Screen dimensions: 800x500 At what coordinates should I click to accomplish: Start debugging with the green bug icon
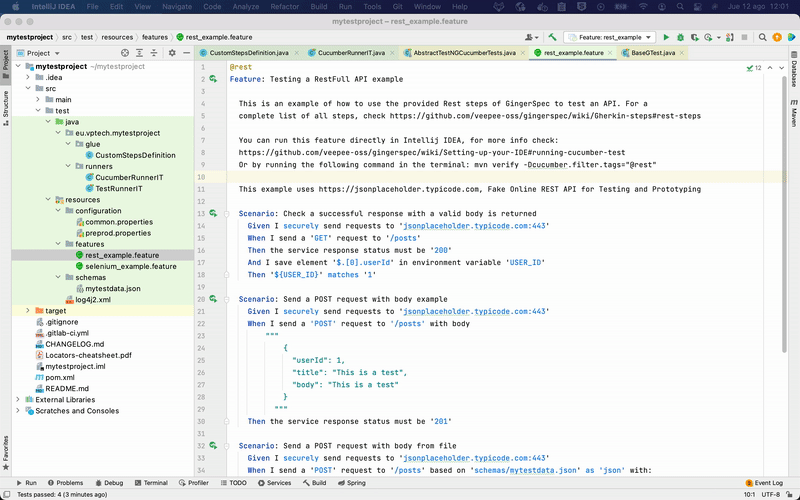tap(680, 37)
